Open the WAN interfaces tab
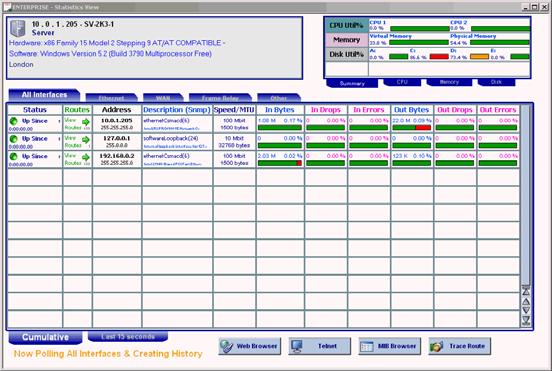 coord(163,98)
